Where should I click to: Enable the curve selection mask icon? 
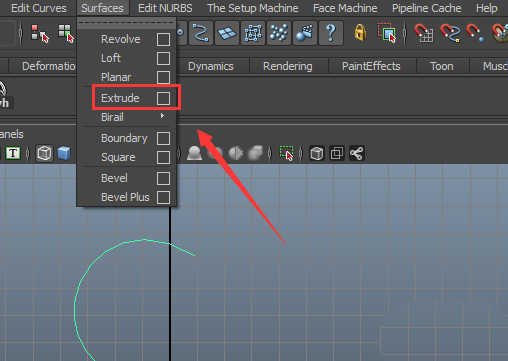click(x=201, y=33)
